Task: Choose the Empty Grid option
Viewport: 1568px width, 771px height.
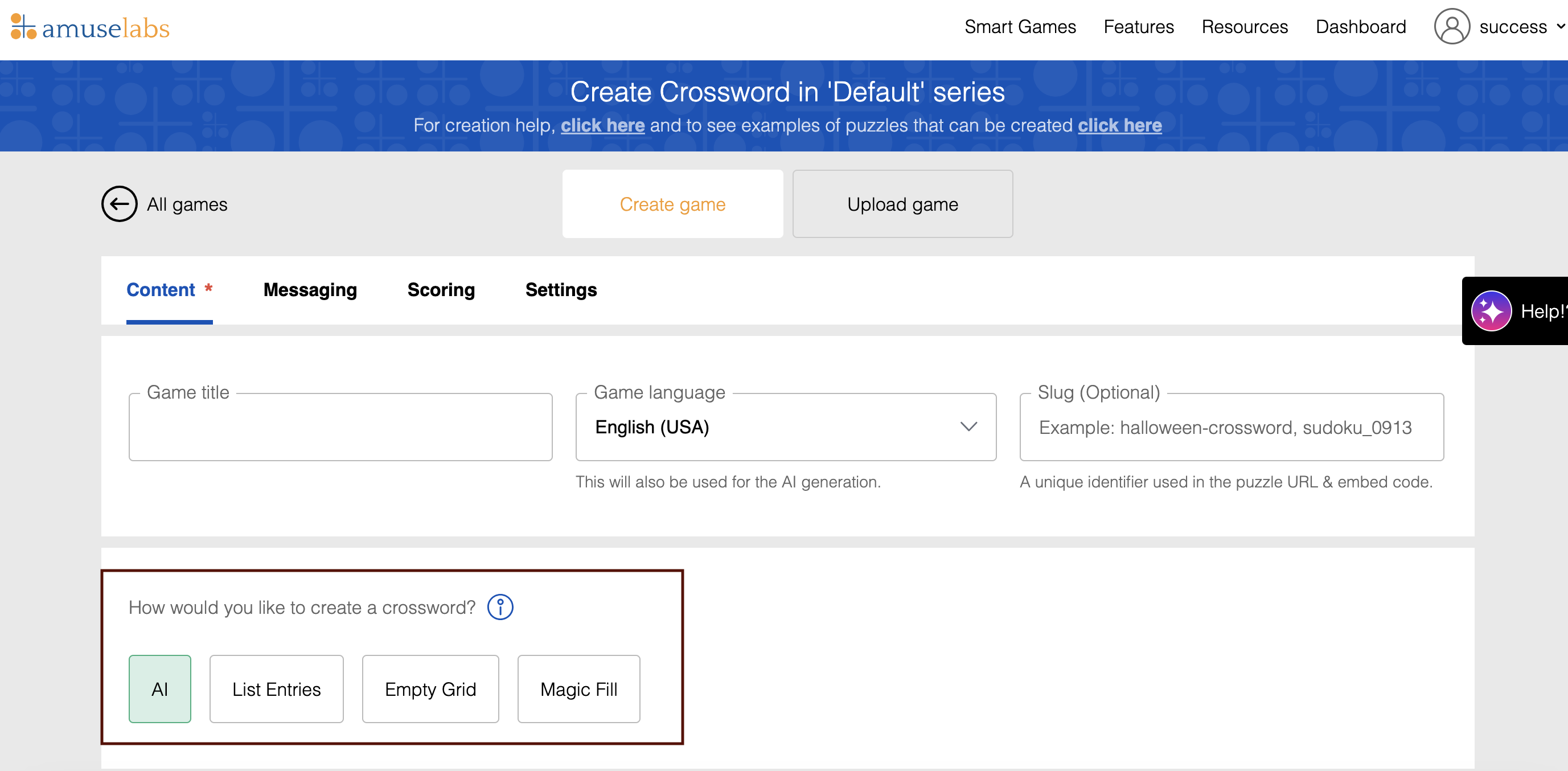Action: coord(430,689)
